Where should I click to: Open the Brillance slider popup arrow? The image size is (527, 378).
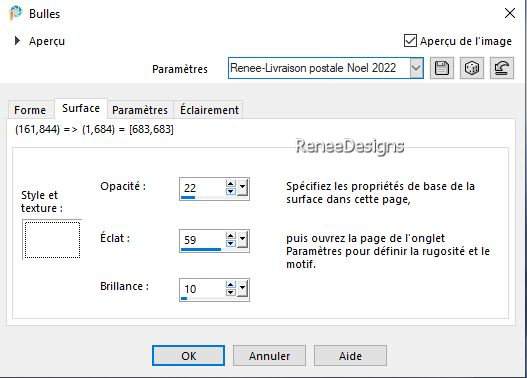tap(242, 289)
